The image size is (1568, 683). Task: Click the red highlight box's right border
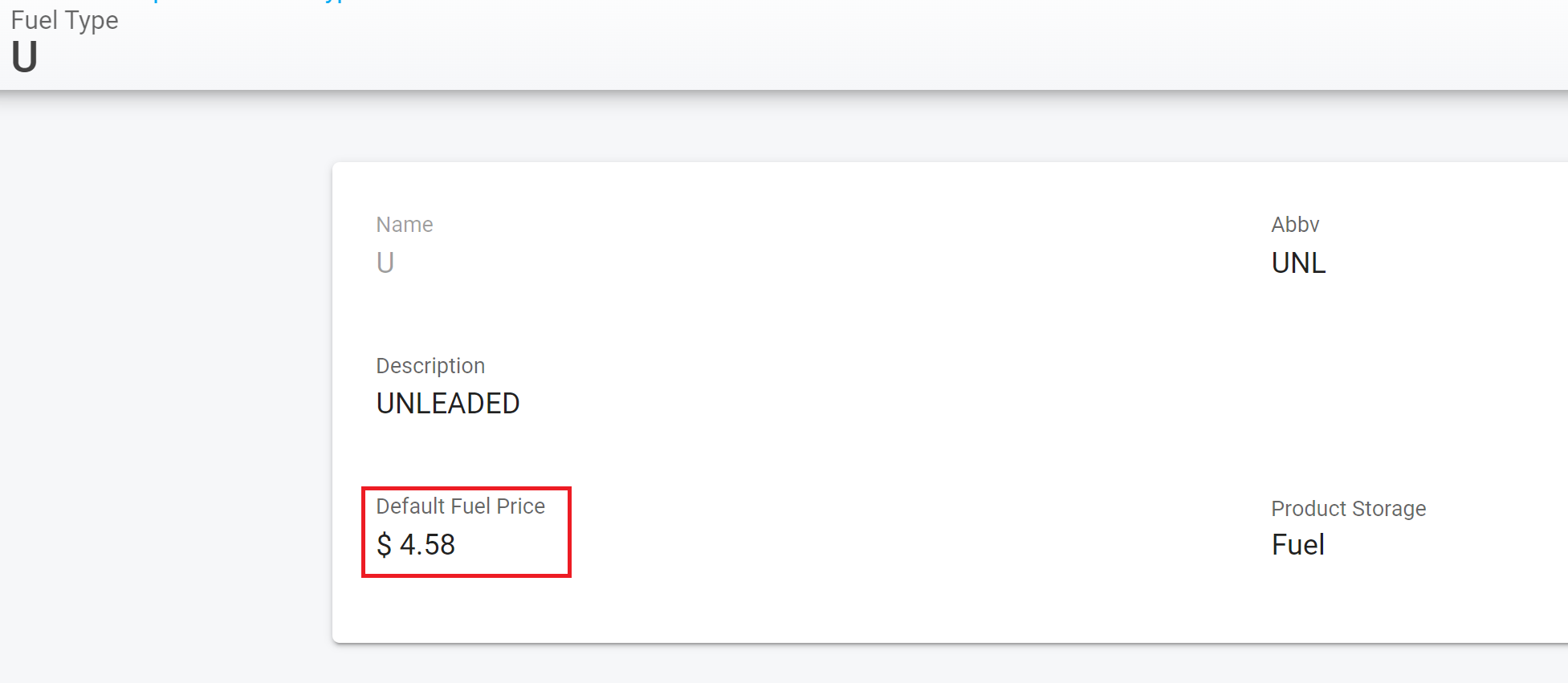569,531
